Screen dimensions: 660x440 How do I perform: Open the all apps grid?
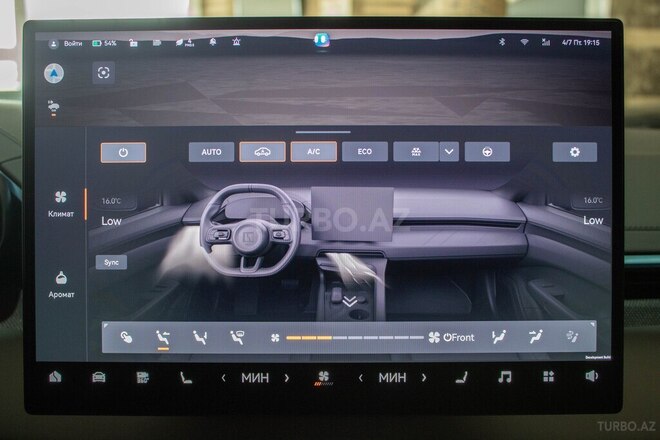(x=548, y=376)
